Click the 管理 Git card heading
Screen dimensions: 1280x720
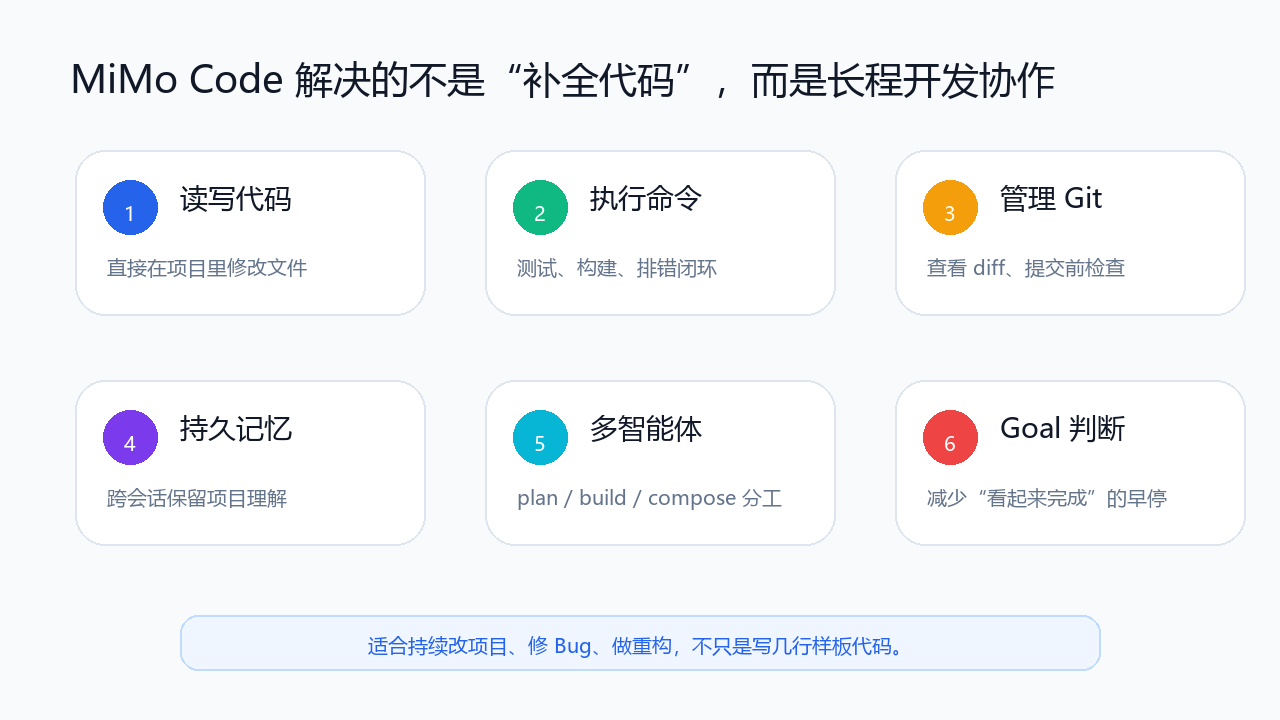coord(1051,199)
